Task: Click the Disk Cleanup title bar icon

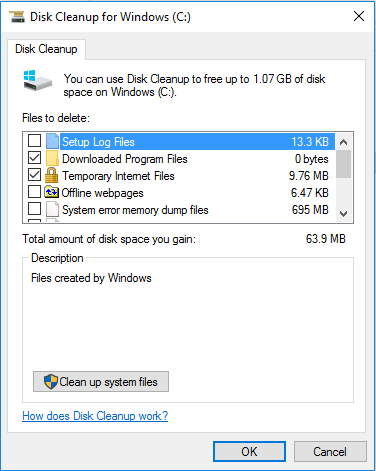Action: coord(17,17)
